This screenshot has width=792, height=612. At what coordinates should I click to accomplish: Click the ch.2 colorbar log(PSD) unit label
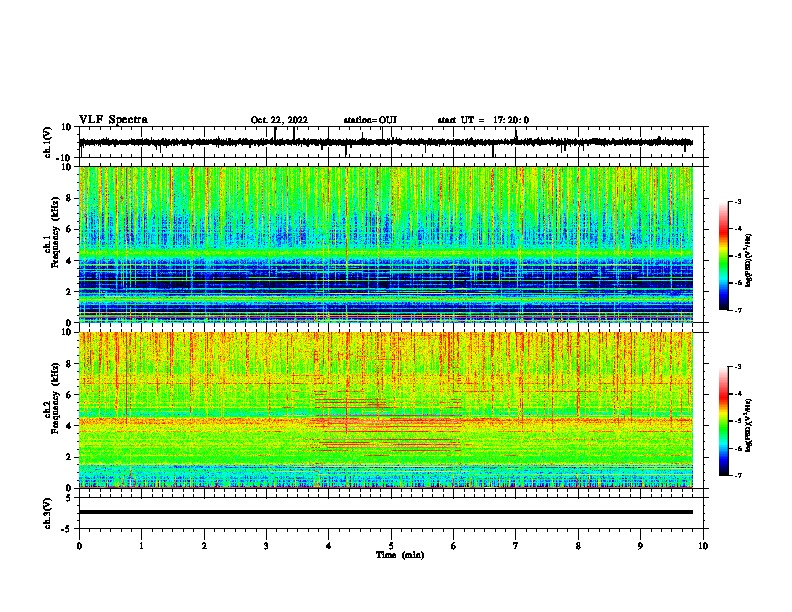click(x=748, y=426)
